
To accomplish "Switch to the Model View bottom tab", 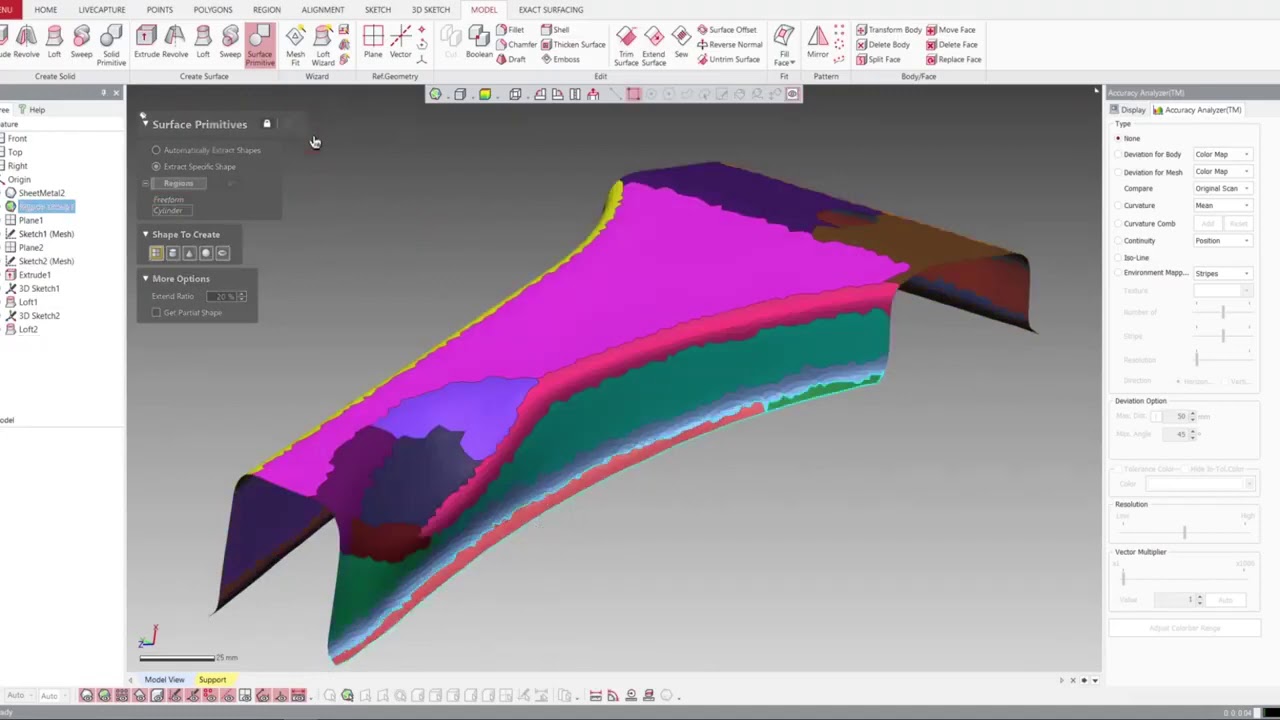I will (164, 680).
